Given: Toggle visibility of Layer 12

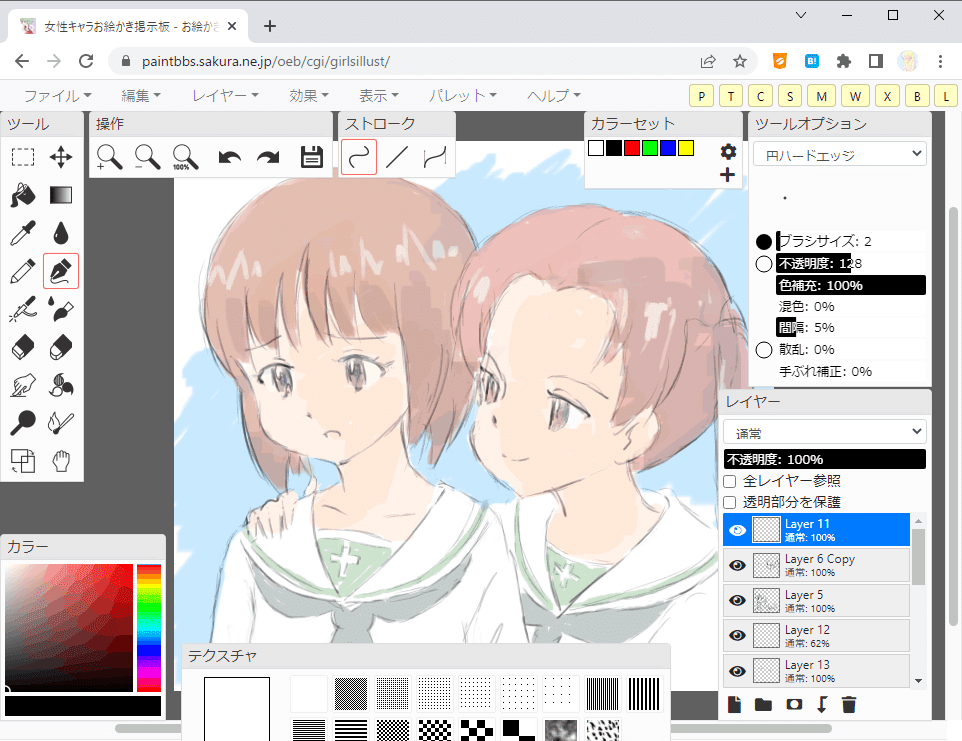Looking at the screenshot, I should (737, 635).
